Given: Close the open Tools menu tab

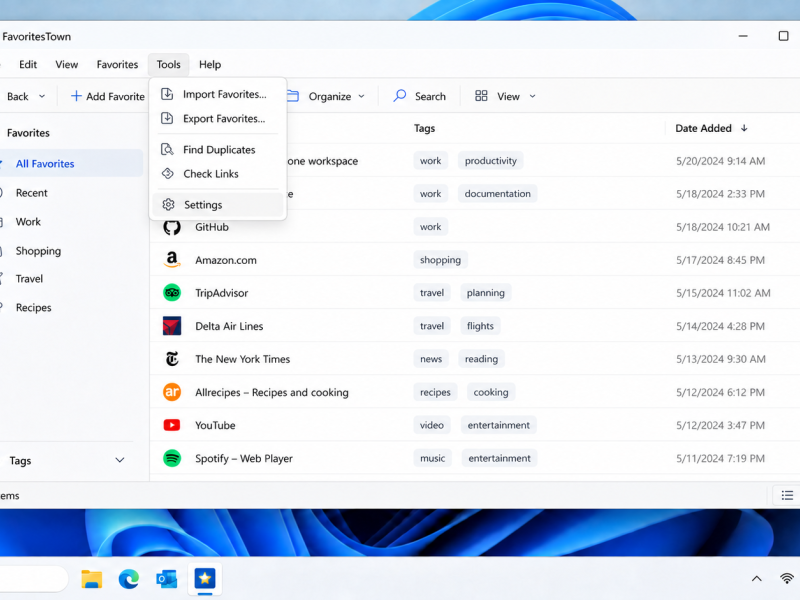Looking at the screenshot, I should [x=168, y=65].
